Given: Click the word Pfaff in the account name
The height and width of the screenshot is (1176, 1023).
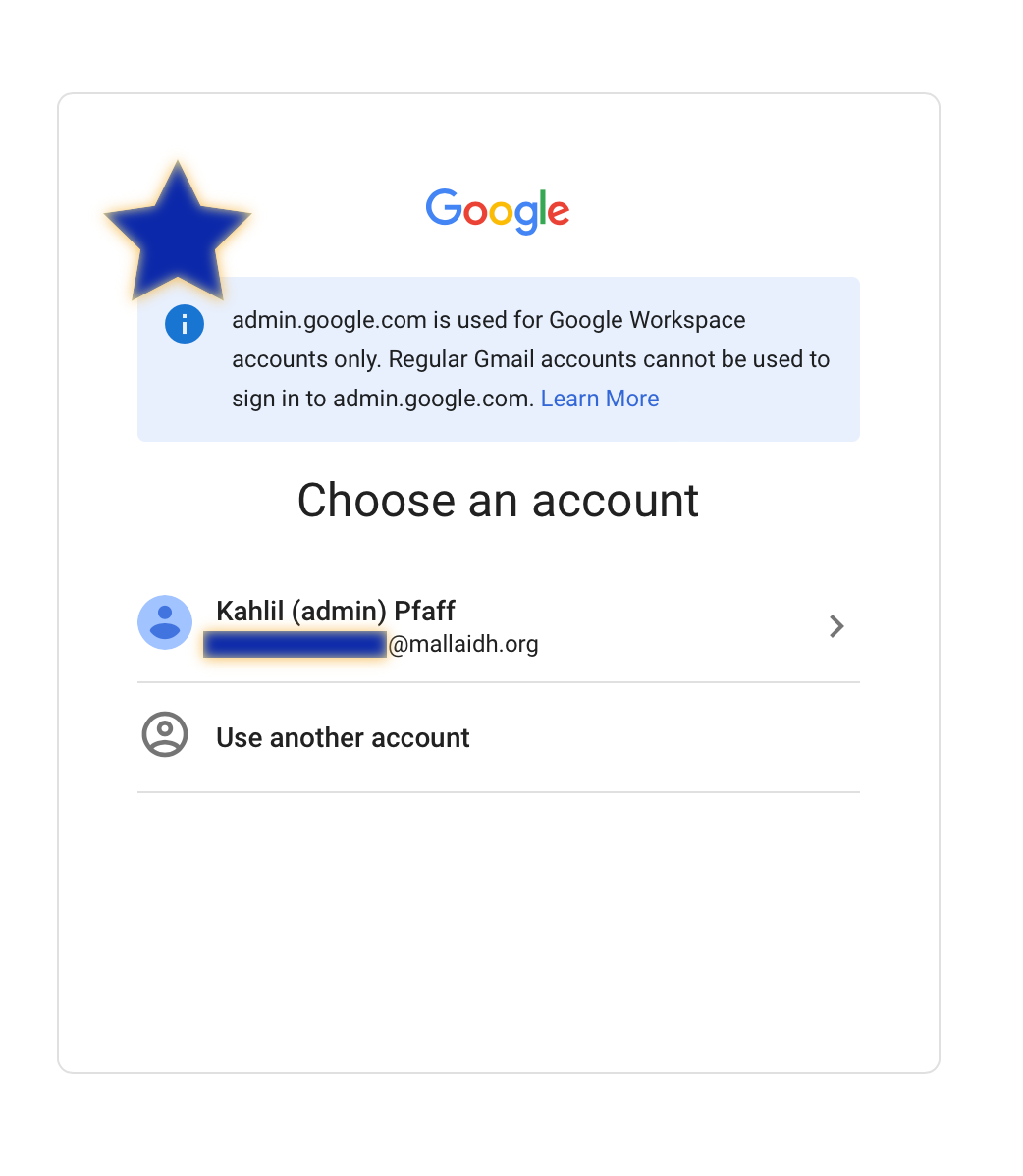Looking at the screenshot, I should 424,611.
